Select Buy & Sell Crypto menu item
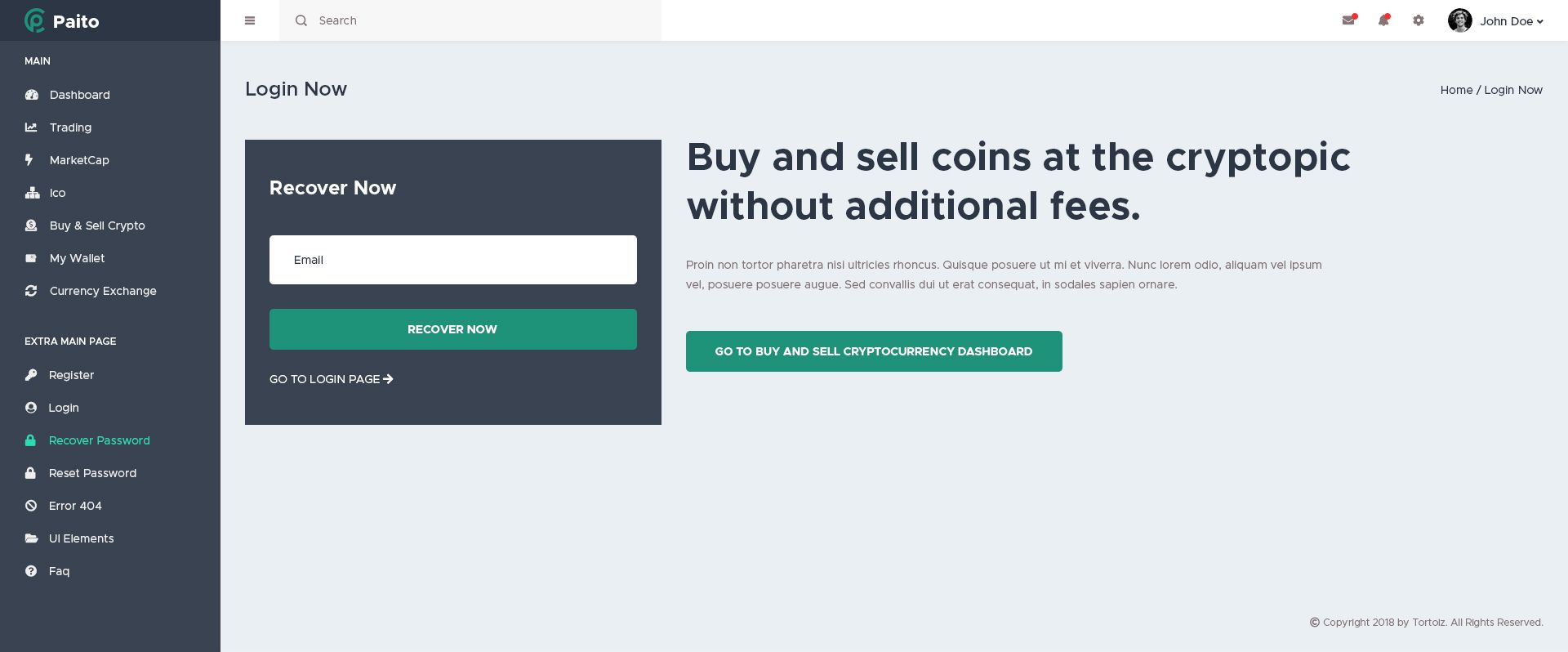The width and height of the screenshot is (1568, 652). [97, 226]
